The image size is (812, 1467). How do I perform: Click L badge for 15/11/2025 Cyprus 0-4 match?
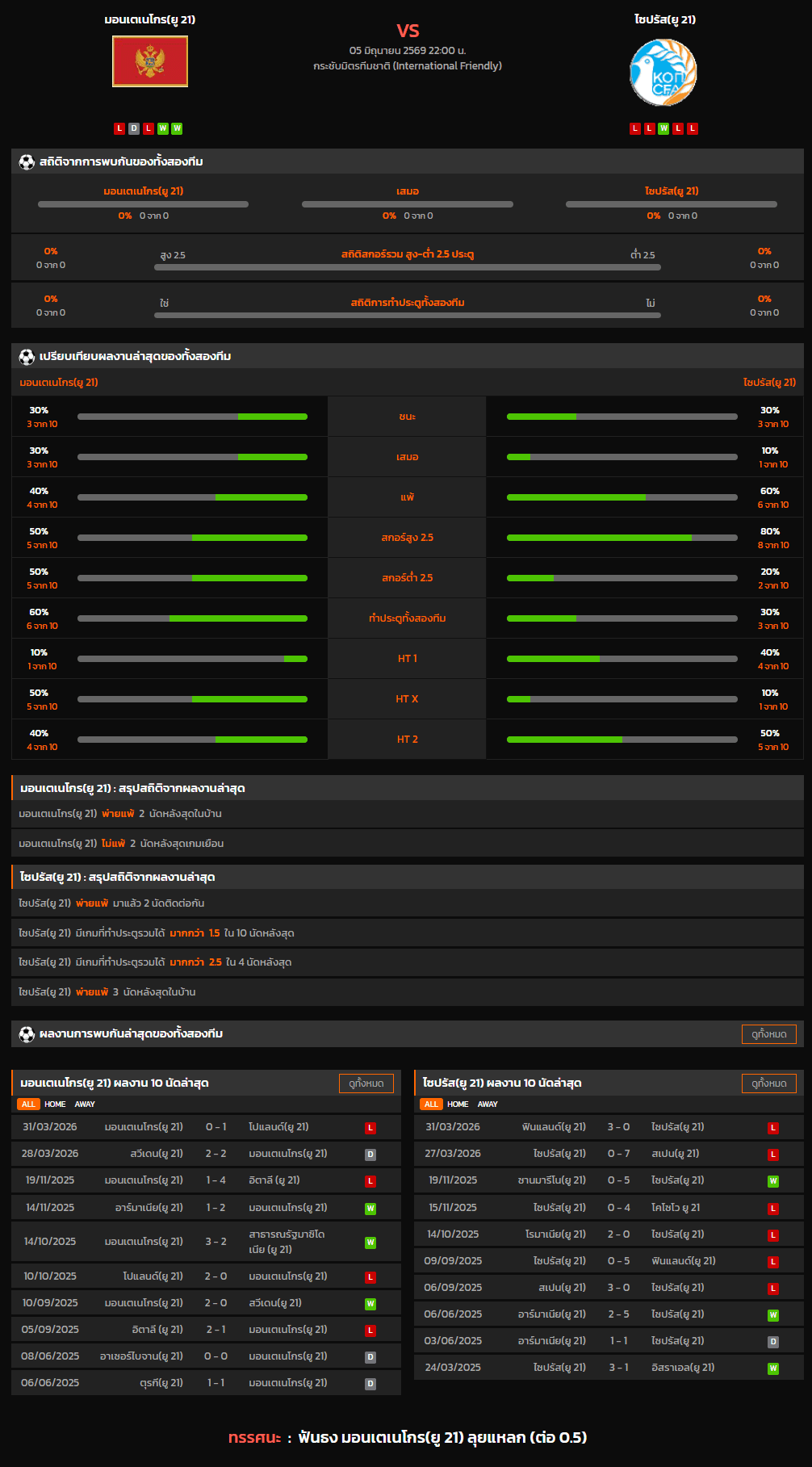[x=773, y=1209]
